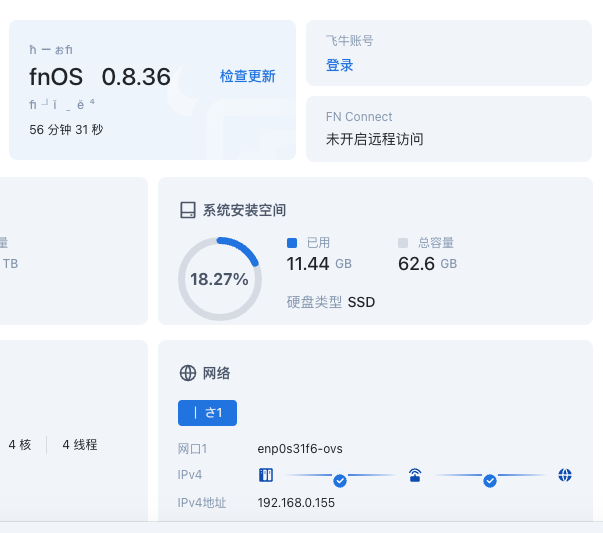
Task: Click the 登录 link under 飞牛账号
Action: (x=339, y=65)
